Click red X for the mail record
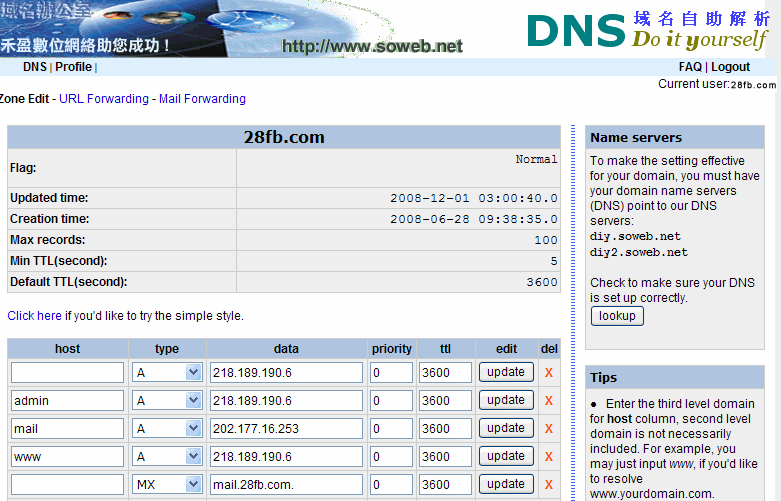This screenshot has height=501, width=781. click(x=548, y=429)
